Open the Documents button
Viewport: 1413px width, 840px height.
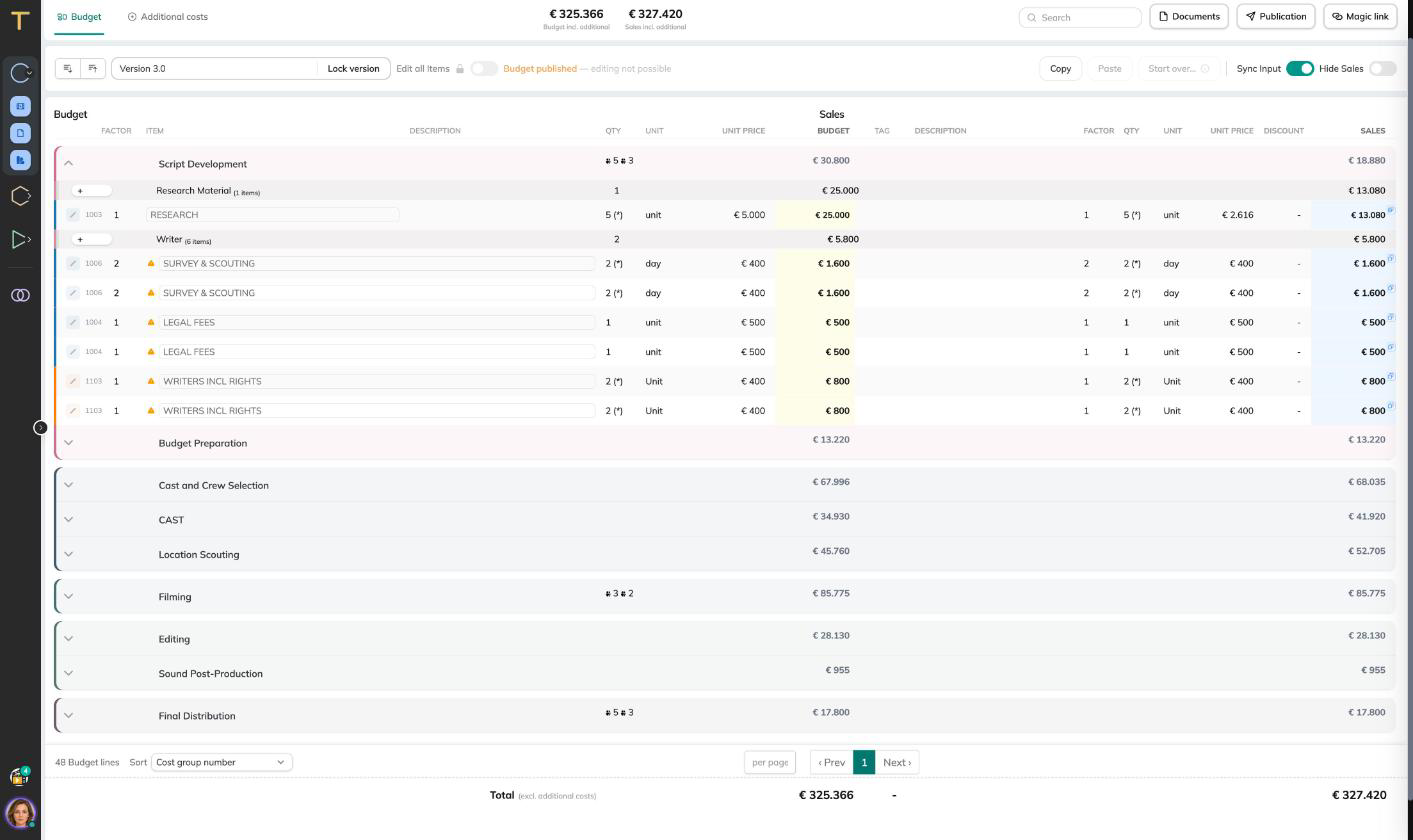(x=1189, y=17)
